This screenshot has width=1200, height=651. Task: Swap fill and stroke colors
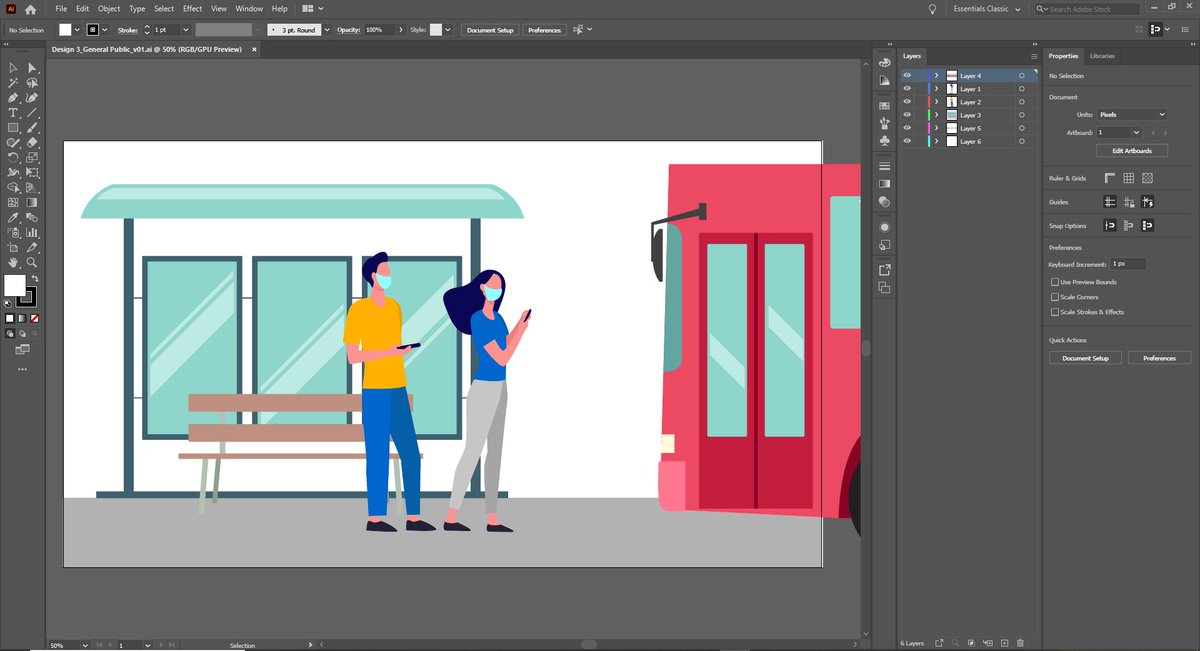(x=35, y=278)
